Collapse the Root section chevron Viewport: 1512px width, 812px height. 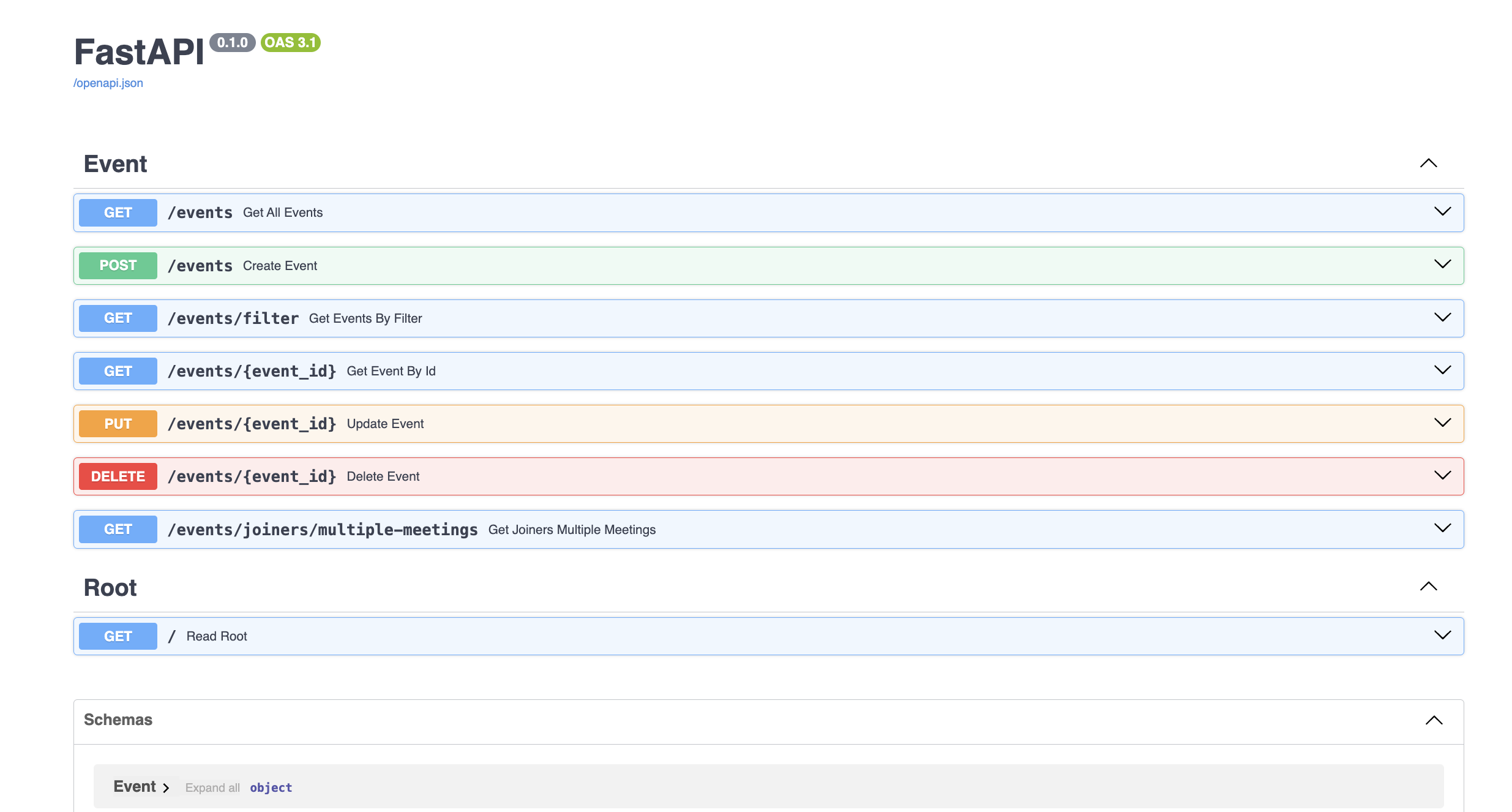(1428, 586)
